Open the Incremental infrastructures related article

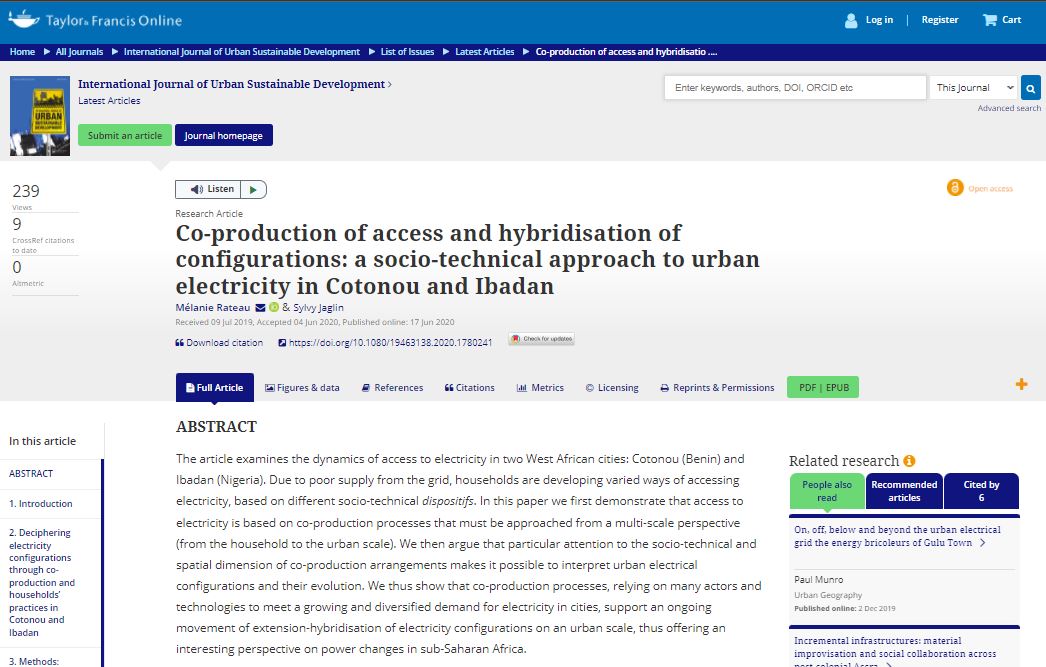coord(895,653)
